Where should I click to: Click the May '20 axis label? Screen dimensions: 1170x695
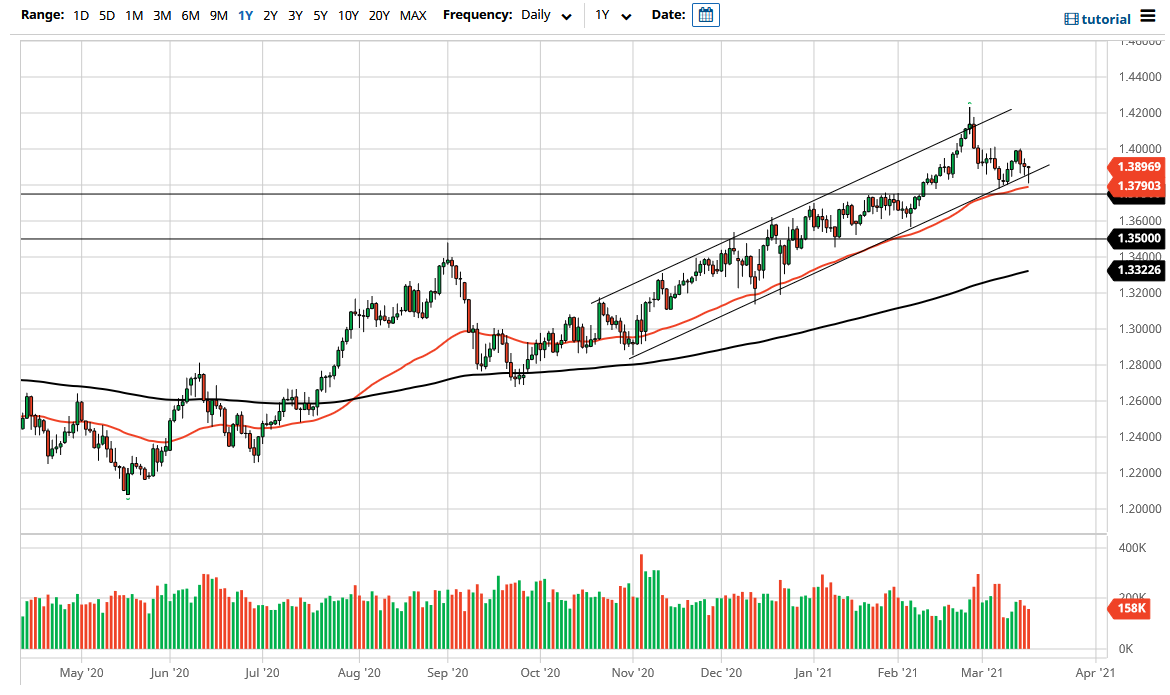click(81, 673)
